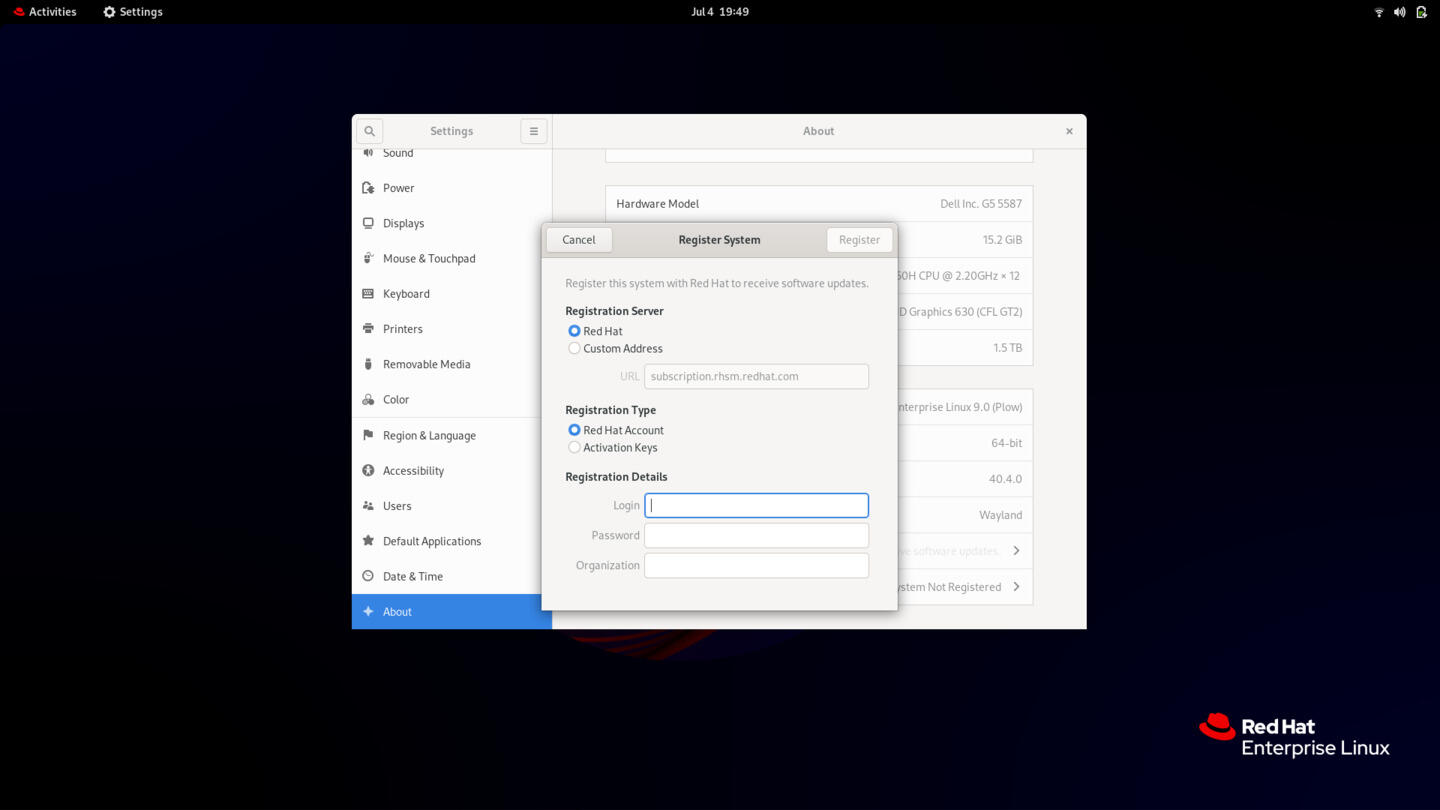Click the Registration Details heading

click(616, 477)
